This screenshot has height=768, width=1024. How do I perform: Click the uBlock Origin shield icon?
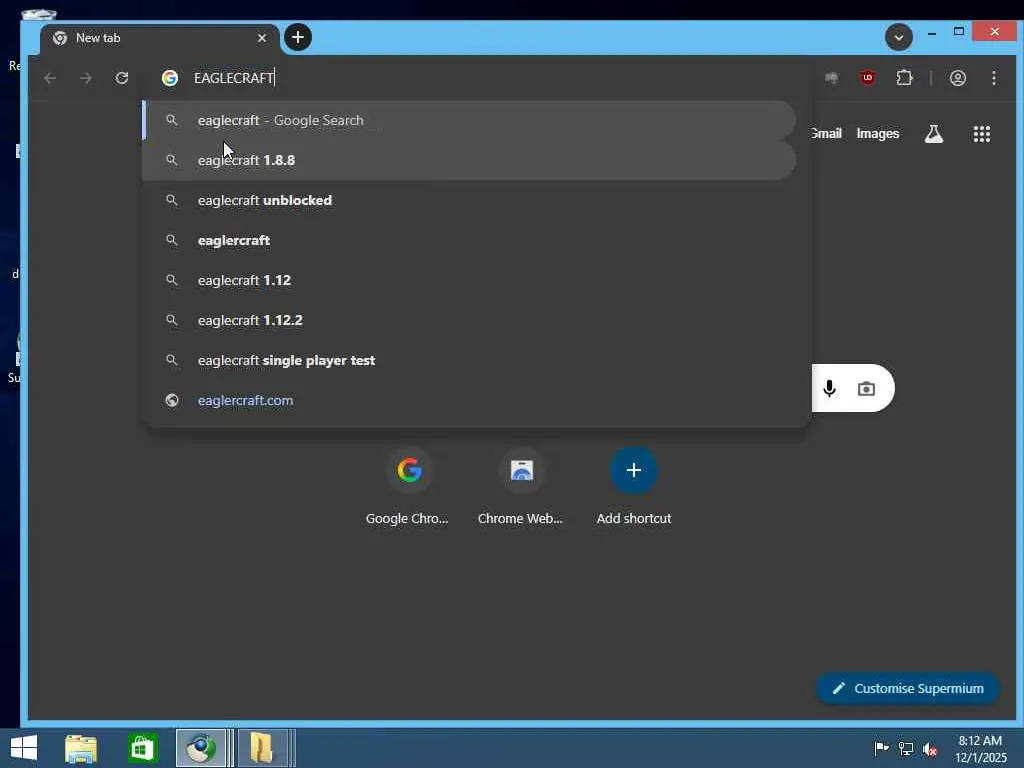tap(867, 78)
